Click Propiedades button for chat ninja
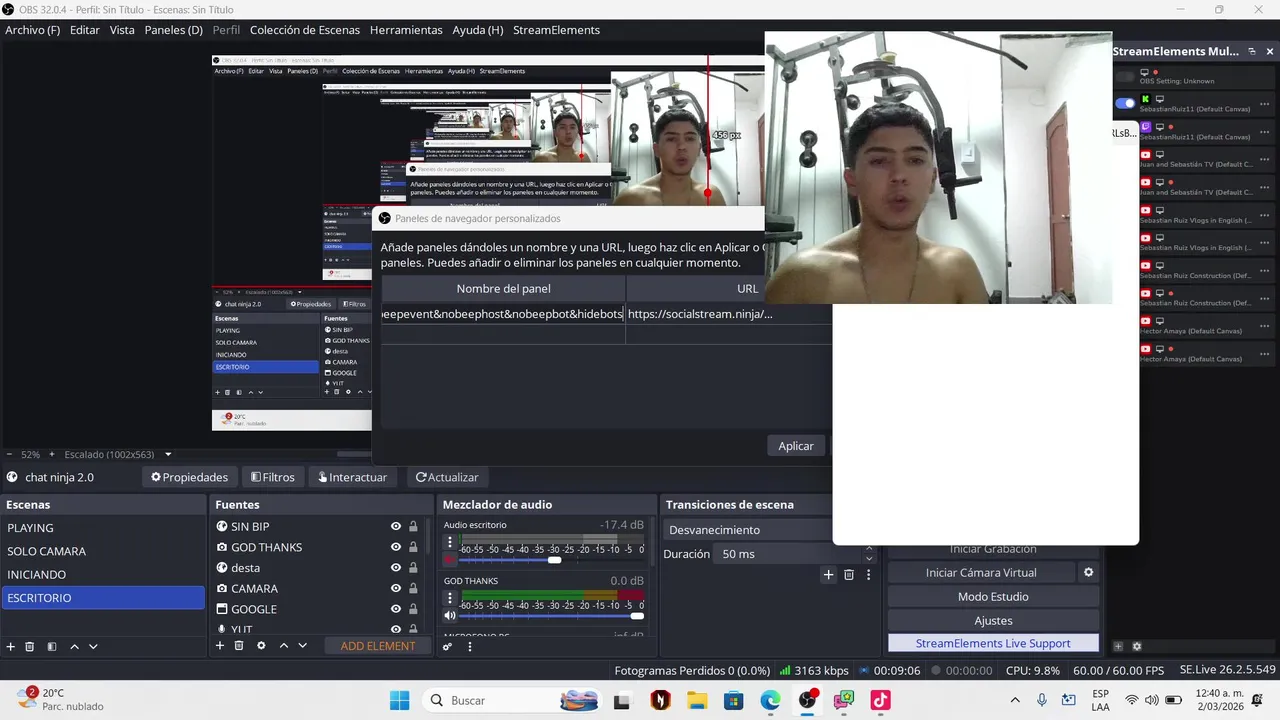Viewport: 1280px width, 720px height. (190, 477)
